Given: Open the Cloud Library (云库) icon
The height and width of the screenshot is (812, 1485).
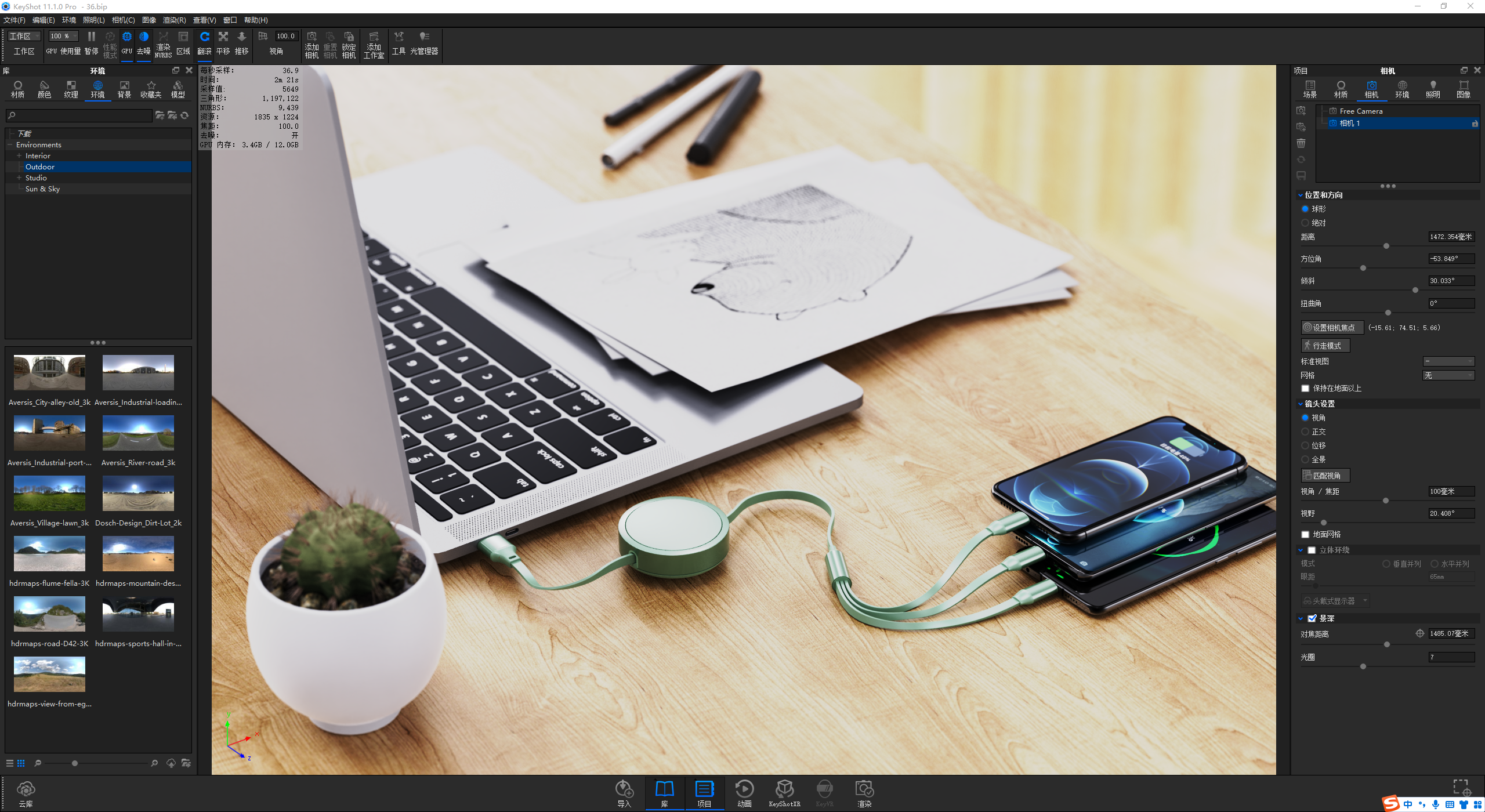Looking at the screenshot, I should [26, 793].
